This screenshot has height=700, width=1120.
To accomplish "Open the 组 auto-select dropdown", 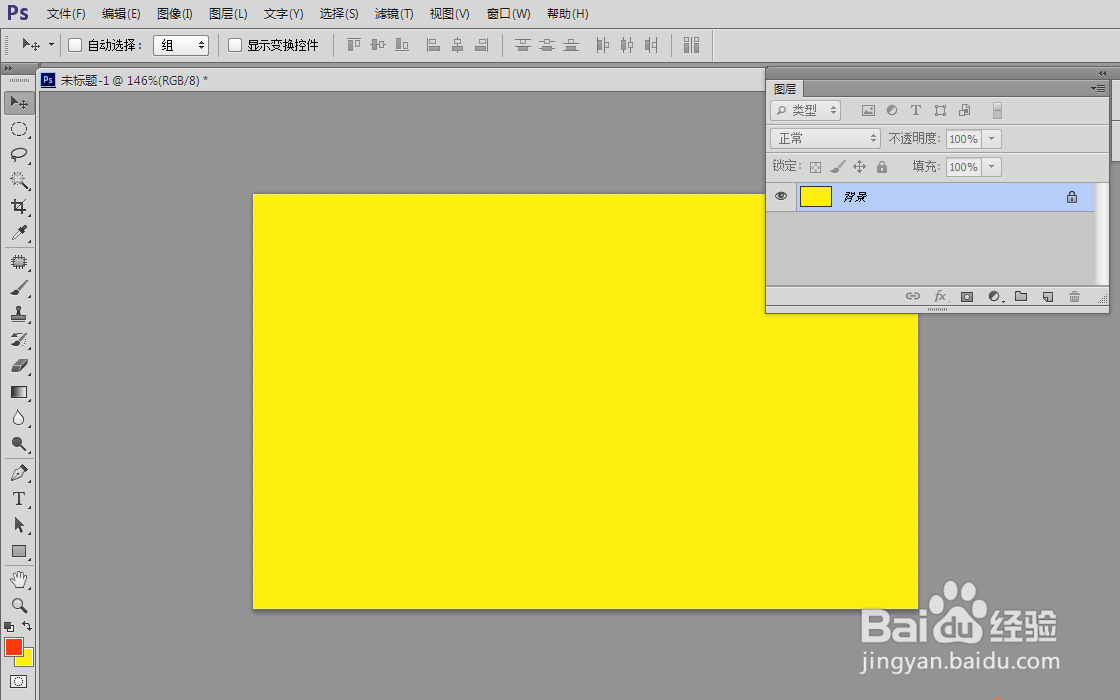I will (x=181, y=45).
